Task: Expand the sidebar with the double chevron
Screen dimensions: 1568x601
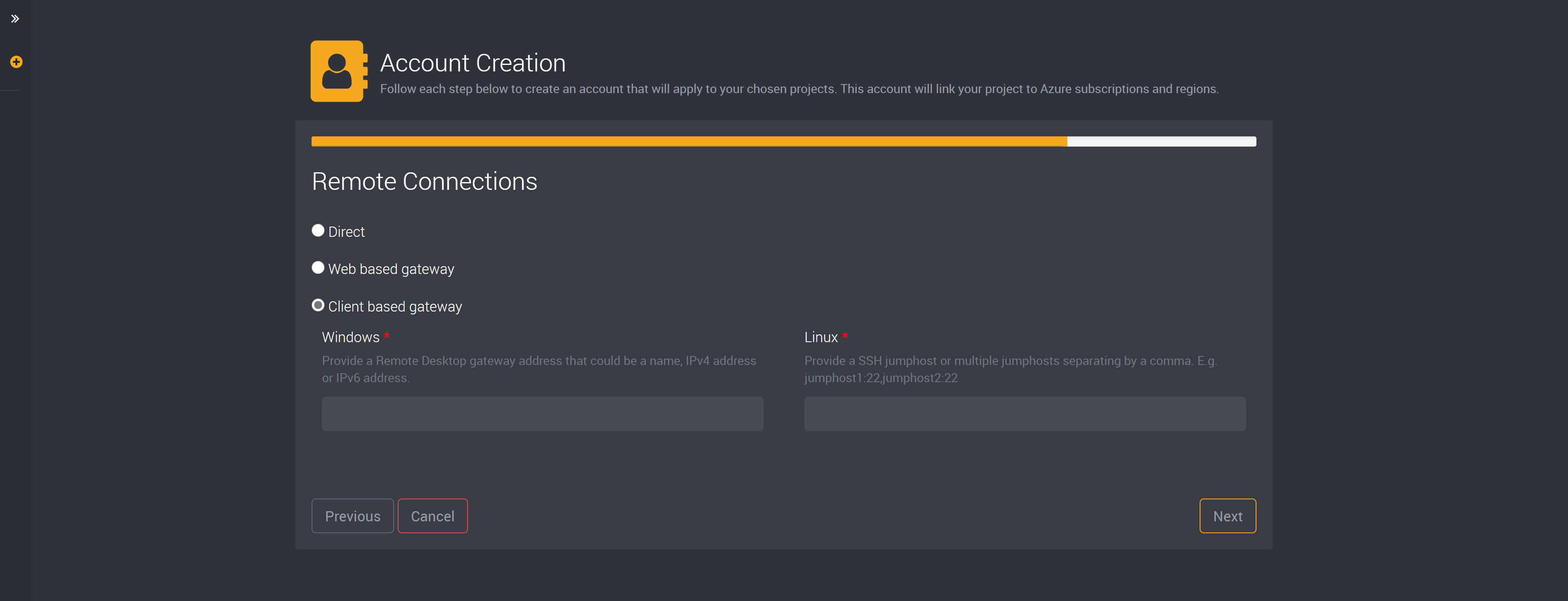Action: (x=15, y=19)
